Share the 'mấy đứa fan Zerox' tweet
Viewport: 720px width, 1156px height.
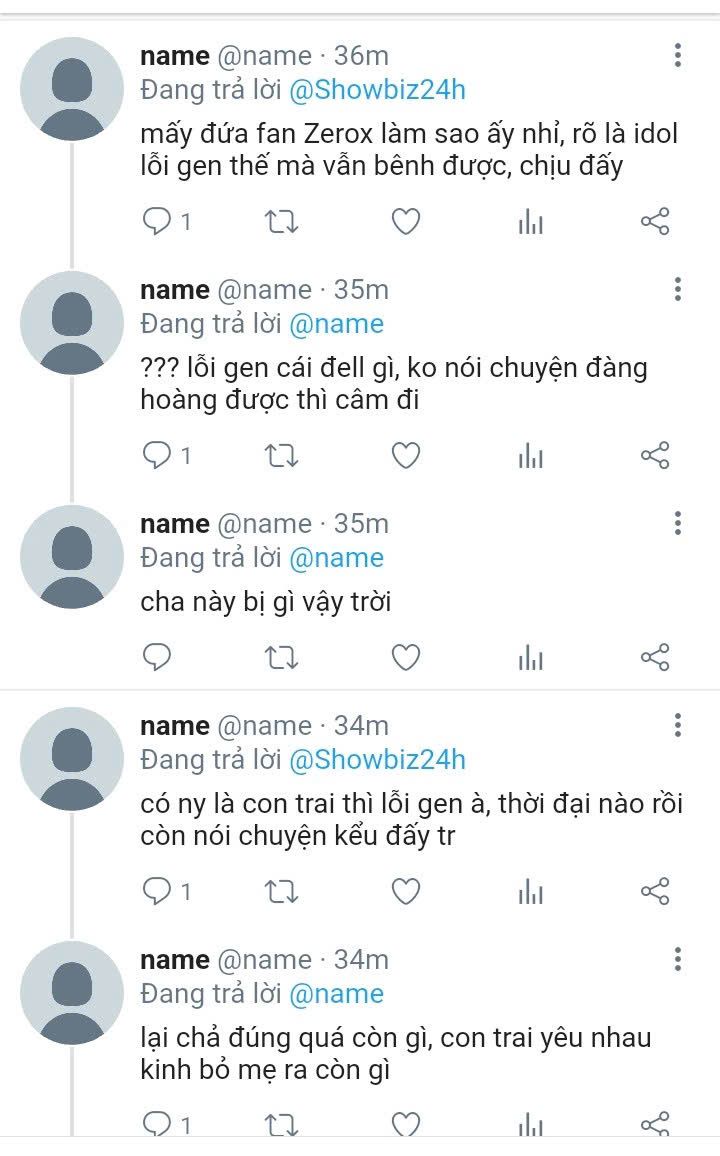654,222
